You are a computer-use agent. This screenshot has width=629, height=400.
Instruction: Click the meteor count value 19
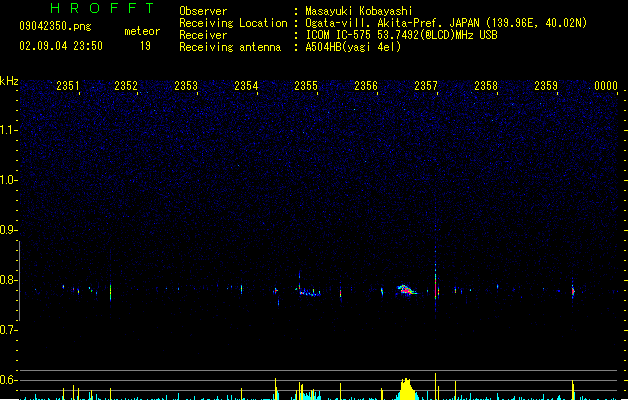[x=145, y=46]
